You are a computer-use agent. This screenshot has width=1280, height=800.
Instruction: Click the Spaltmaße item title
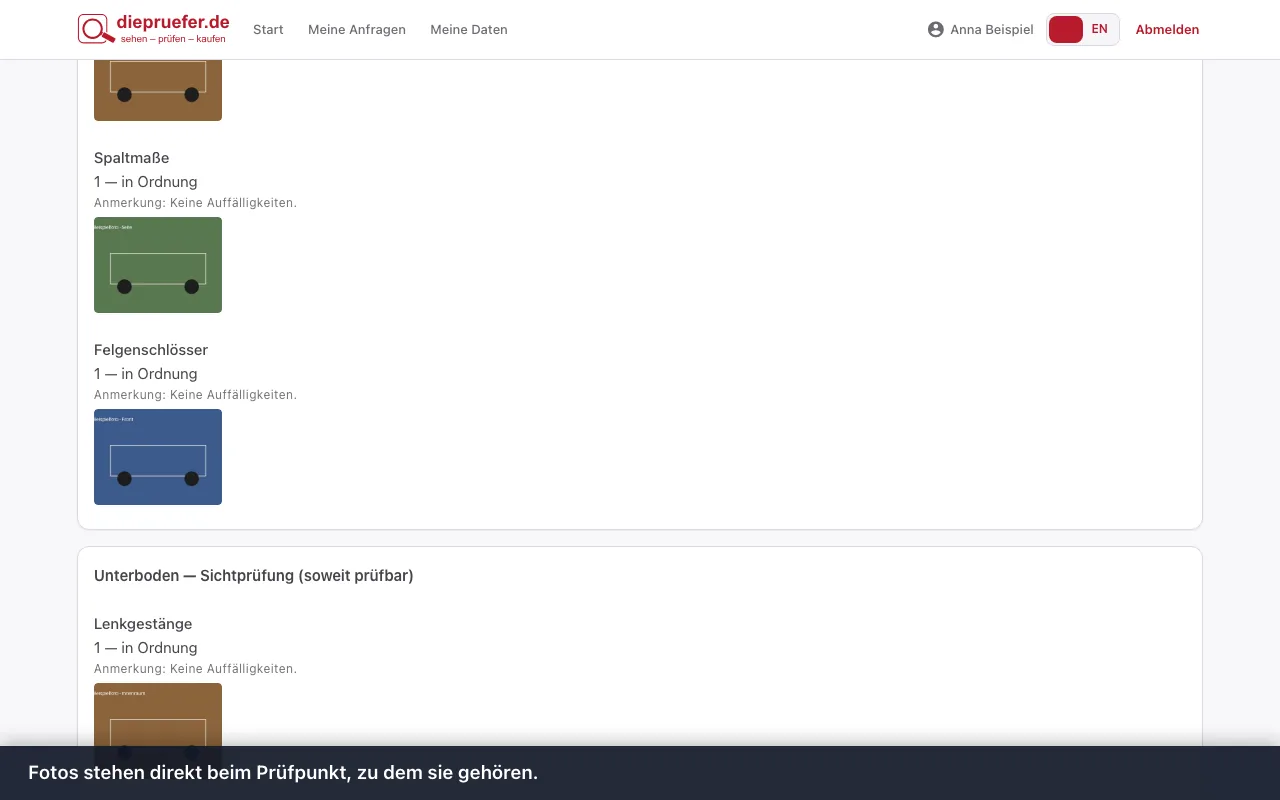(x=132, y=158)
